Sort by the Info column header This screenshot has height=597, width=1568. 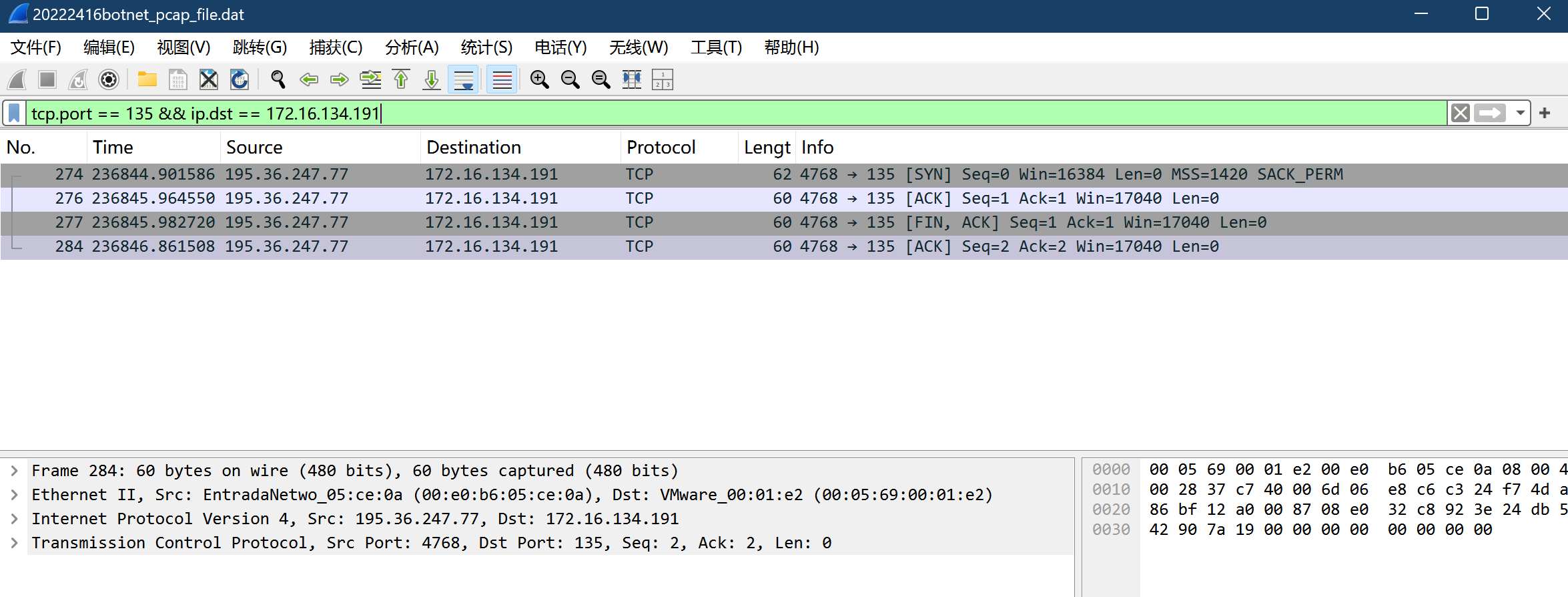(1181, 147)
